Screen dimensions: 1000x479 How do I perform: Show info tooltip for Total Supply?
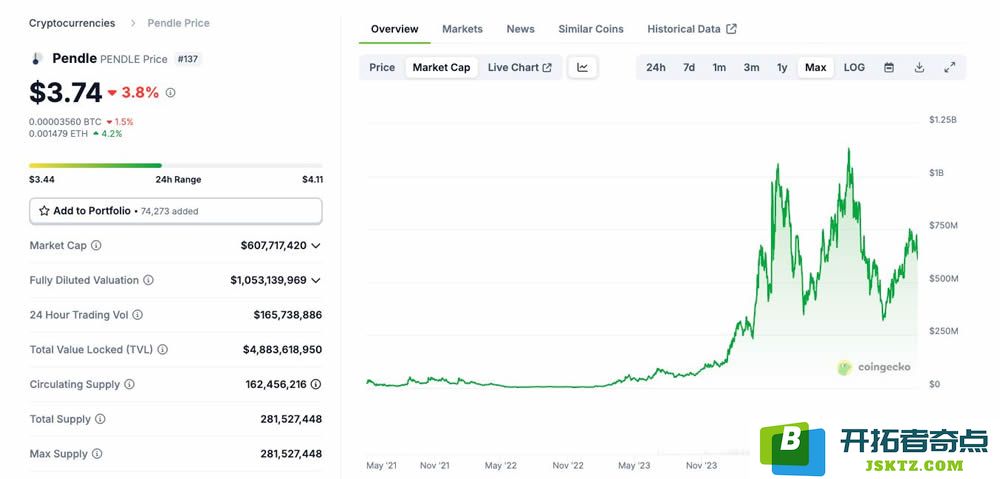(x=100, y=419)
